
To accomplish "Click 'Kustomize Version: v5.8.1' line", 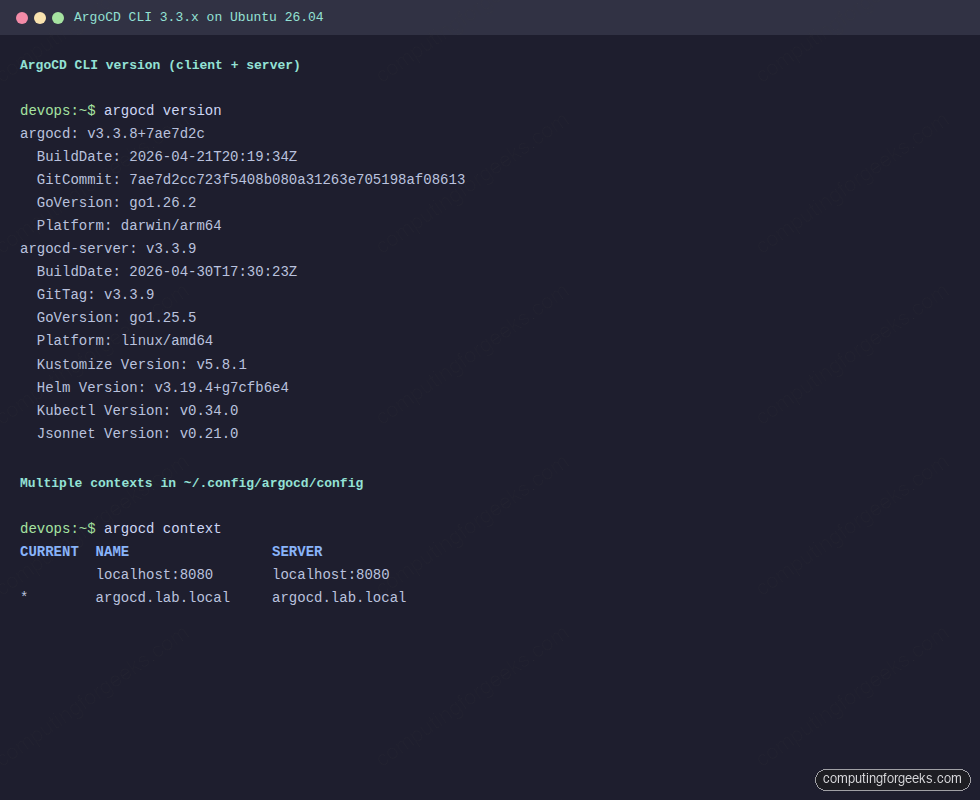I will click(141, 364).
